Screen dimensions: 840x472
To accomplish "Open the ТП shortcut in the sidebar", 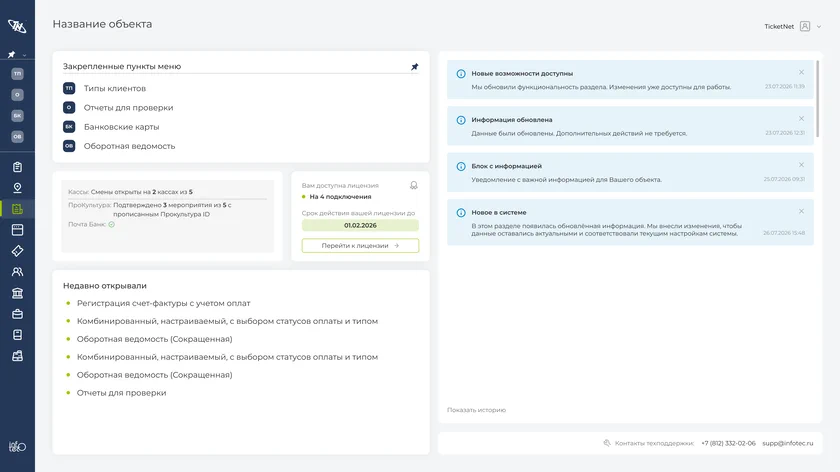I will pyautogui.click(x=17, y=73).
